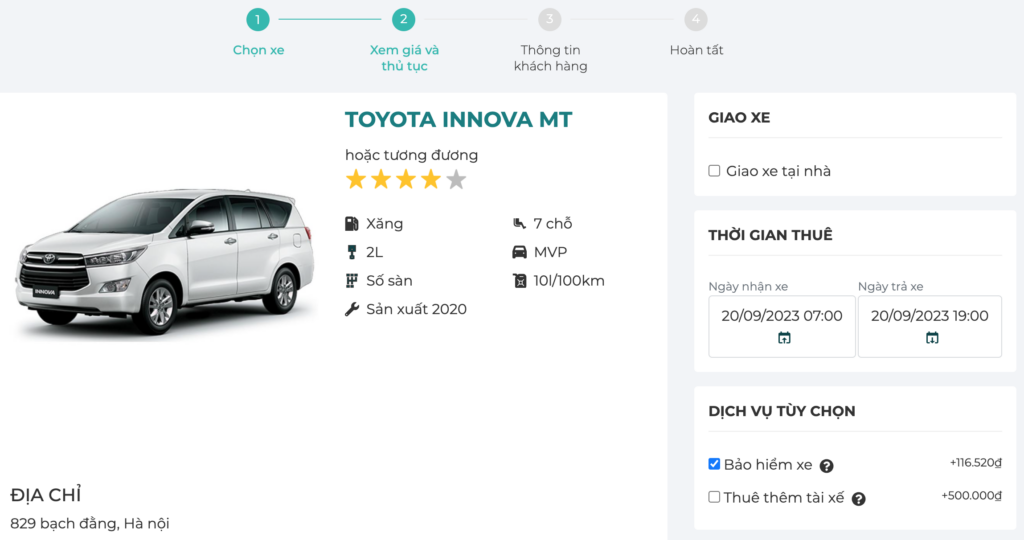Screen dimensions: 1024x540
Task: Go to step 1 Chọn xe
Action: (x=258, y=19)
